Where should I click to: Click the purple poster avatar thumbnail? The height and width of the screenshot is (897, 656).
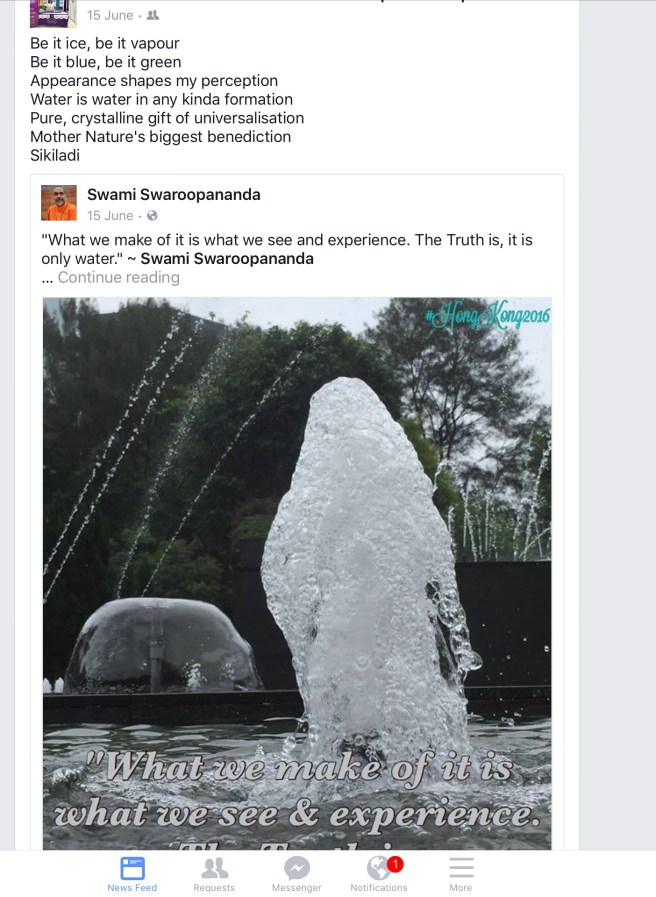[53, 14]
